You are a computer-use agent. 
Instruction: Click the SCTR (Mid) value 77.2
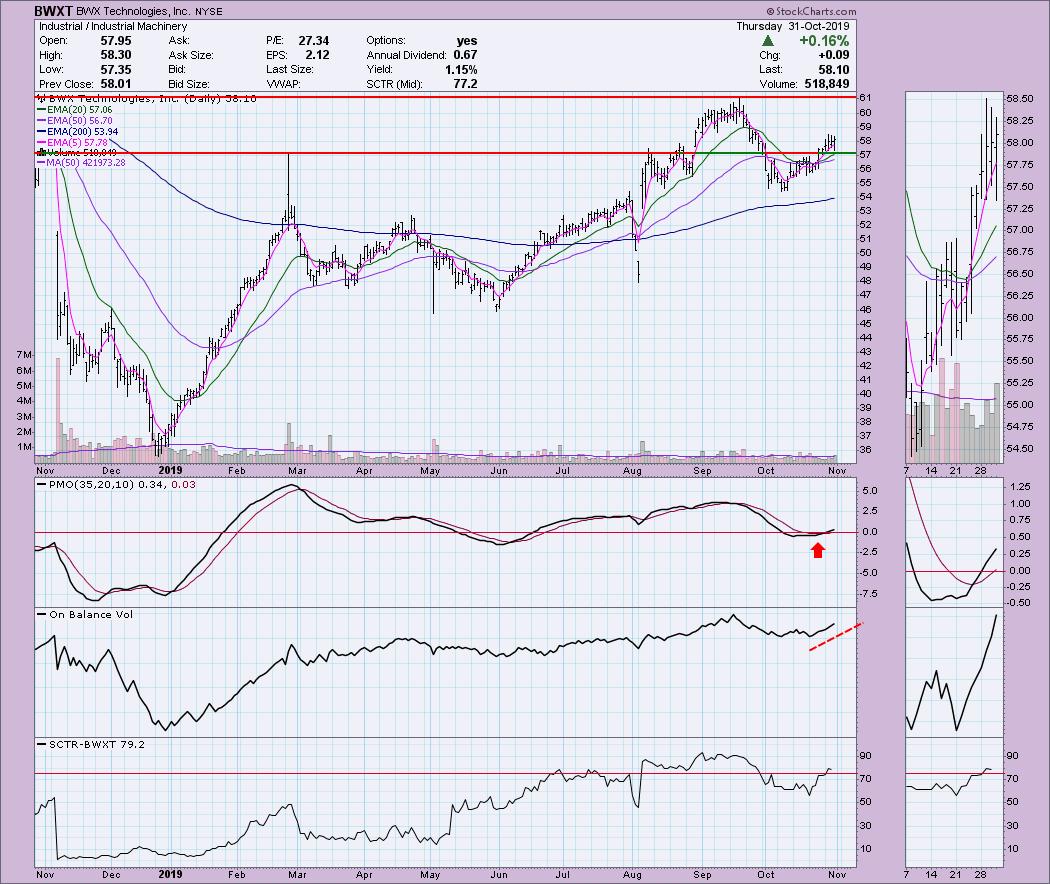click(x=465, y=84)
